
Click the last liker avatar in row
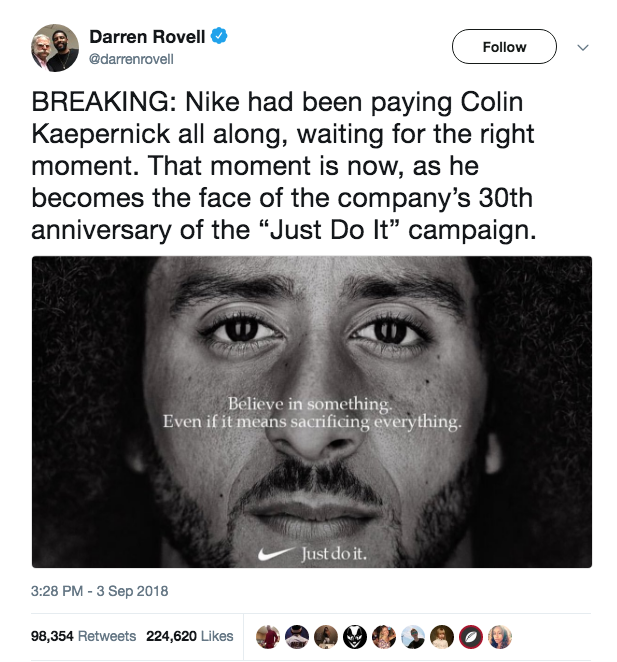[x=500, y=636]
